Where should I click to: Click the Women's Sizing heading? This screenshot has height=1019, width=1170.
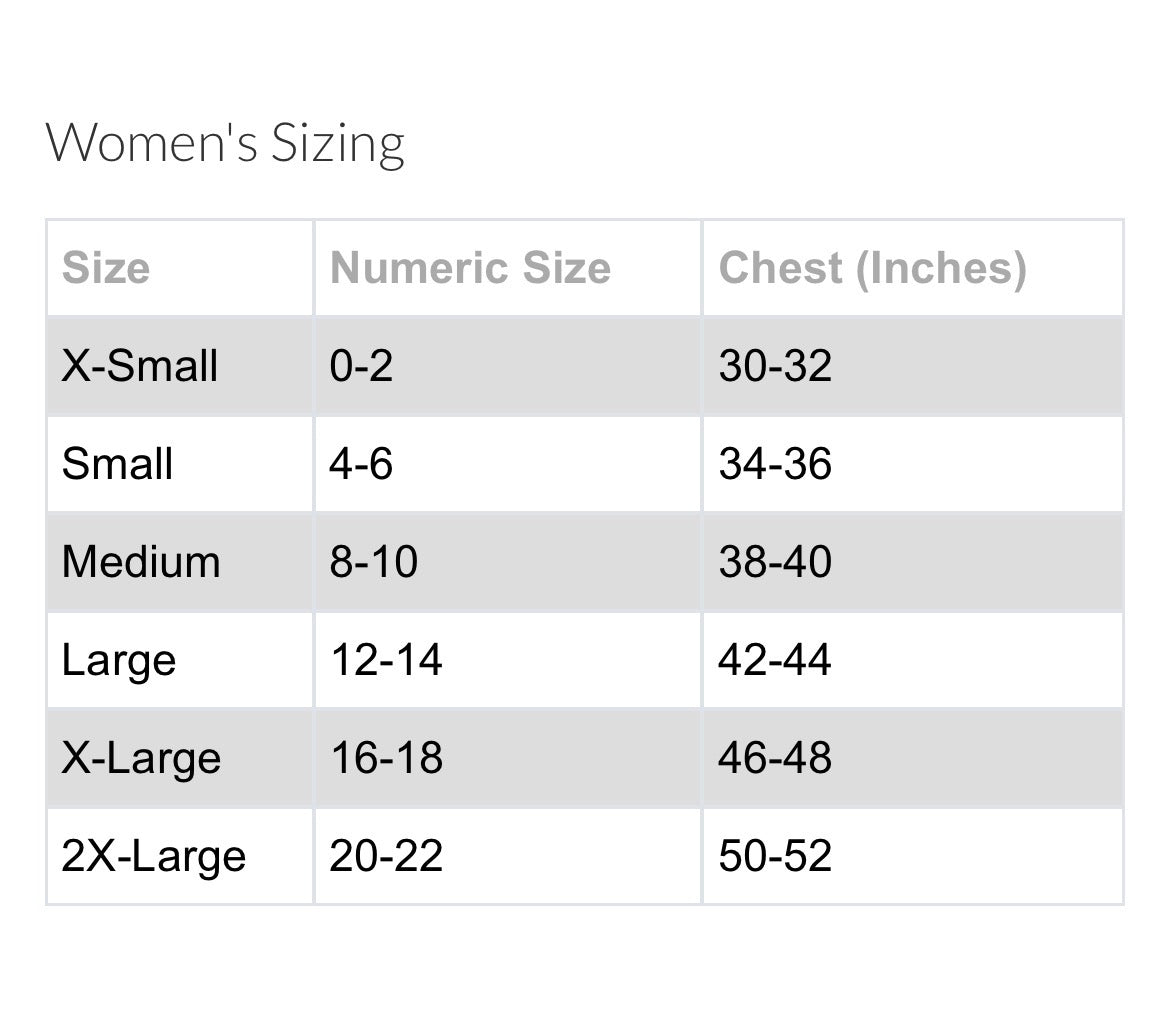point(225,143)
